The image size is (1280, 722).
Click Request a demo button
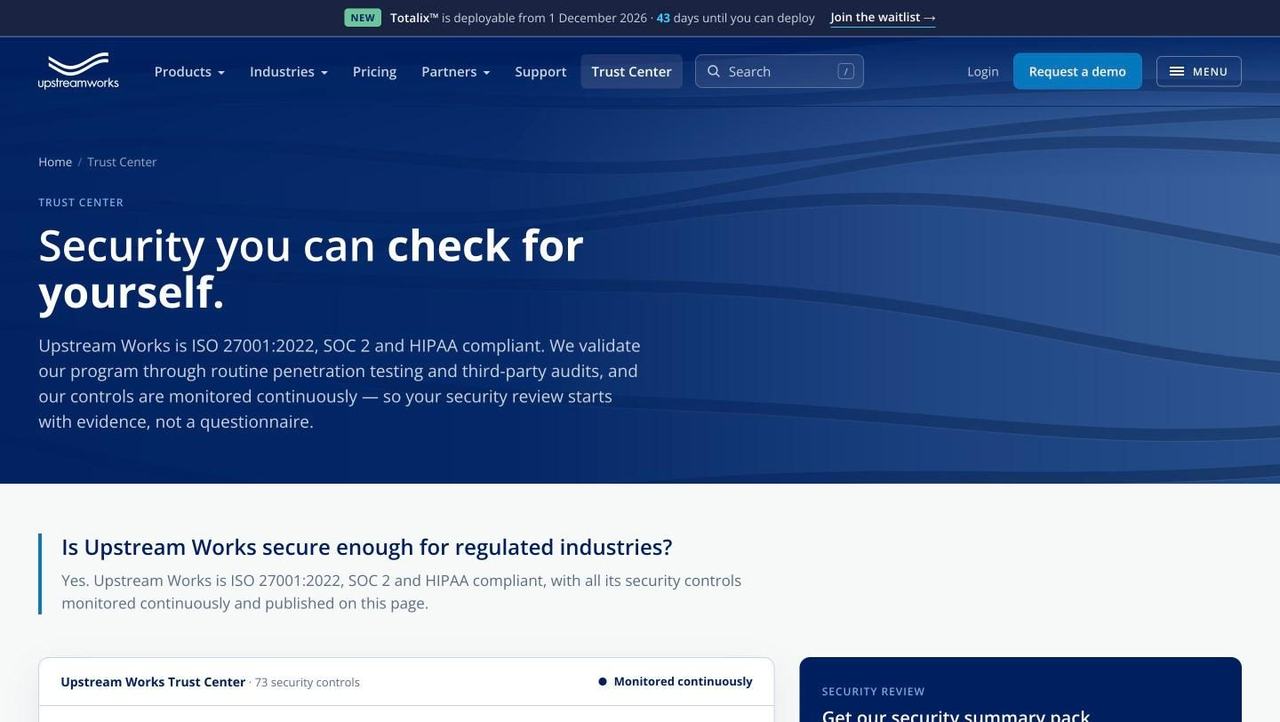point(1078,71)
